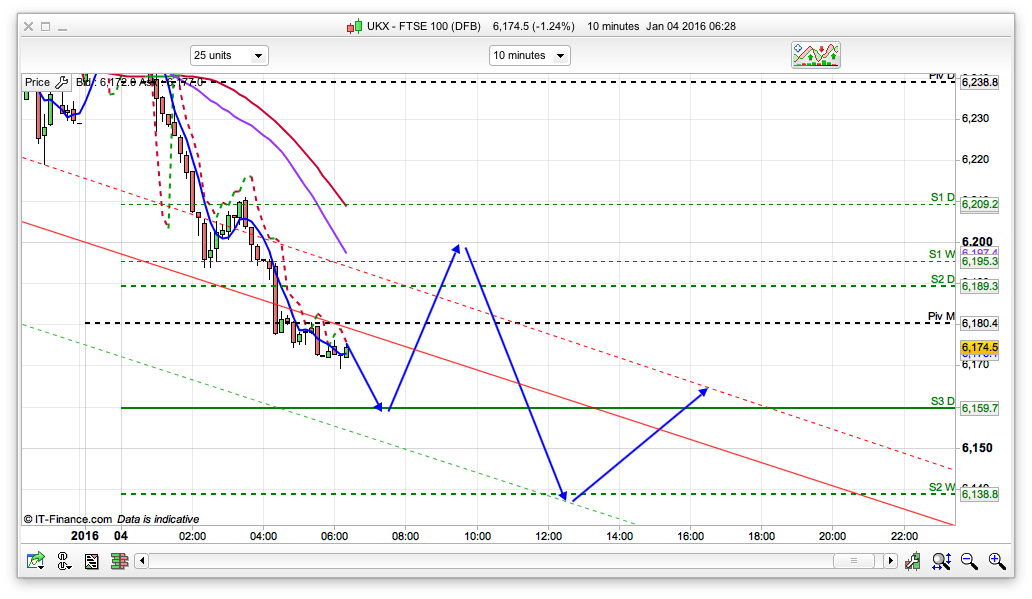
Task: Click the checklist icon in bottom toolbar
Action: point(92,562)
